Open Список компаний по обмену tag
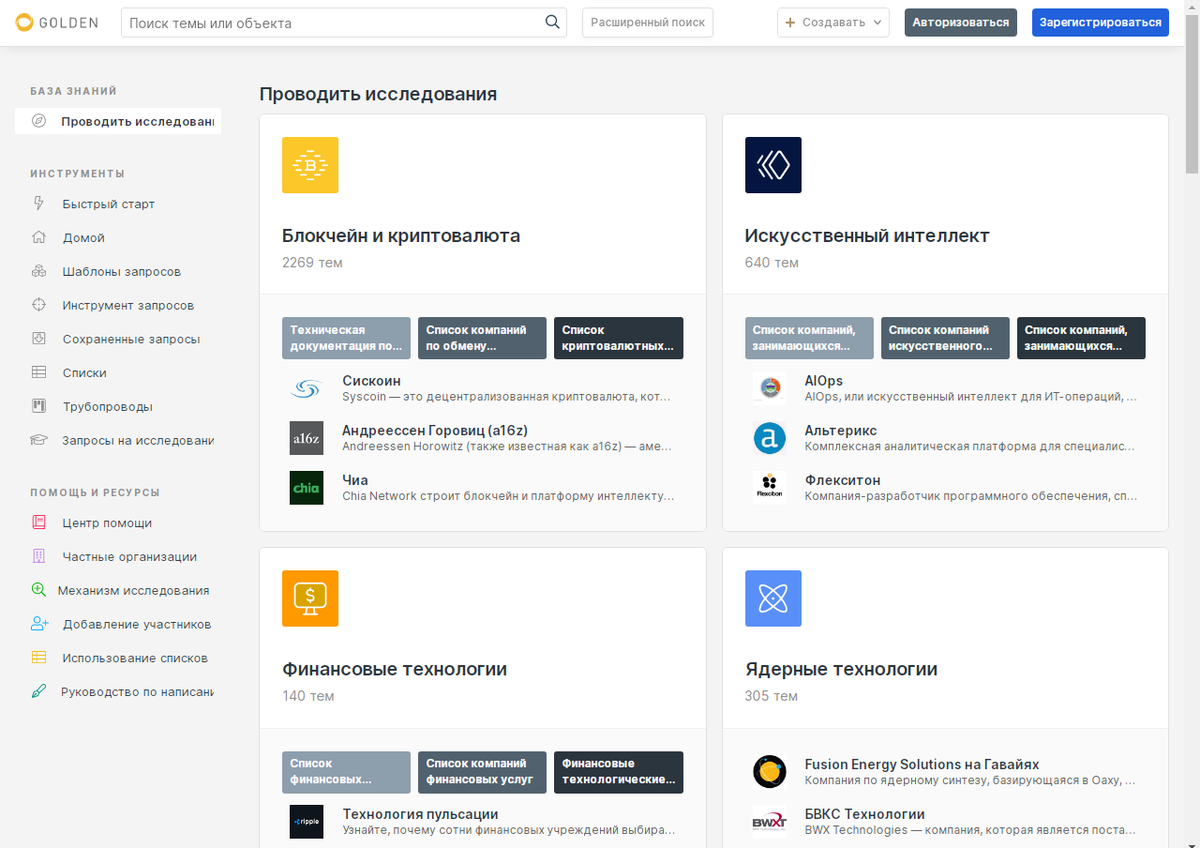Image resolution: width=1200 pixels, height=848 pixels. pyautogui.click(x=482, y=338)
